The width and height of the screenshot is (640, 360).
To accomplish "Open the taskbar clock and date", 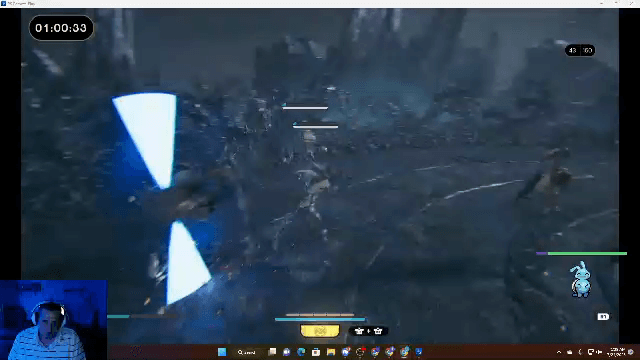I will coord(616,352).
